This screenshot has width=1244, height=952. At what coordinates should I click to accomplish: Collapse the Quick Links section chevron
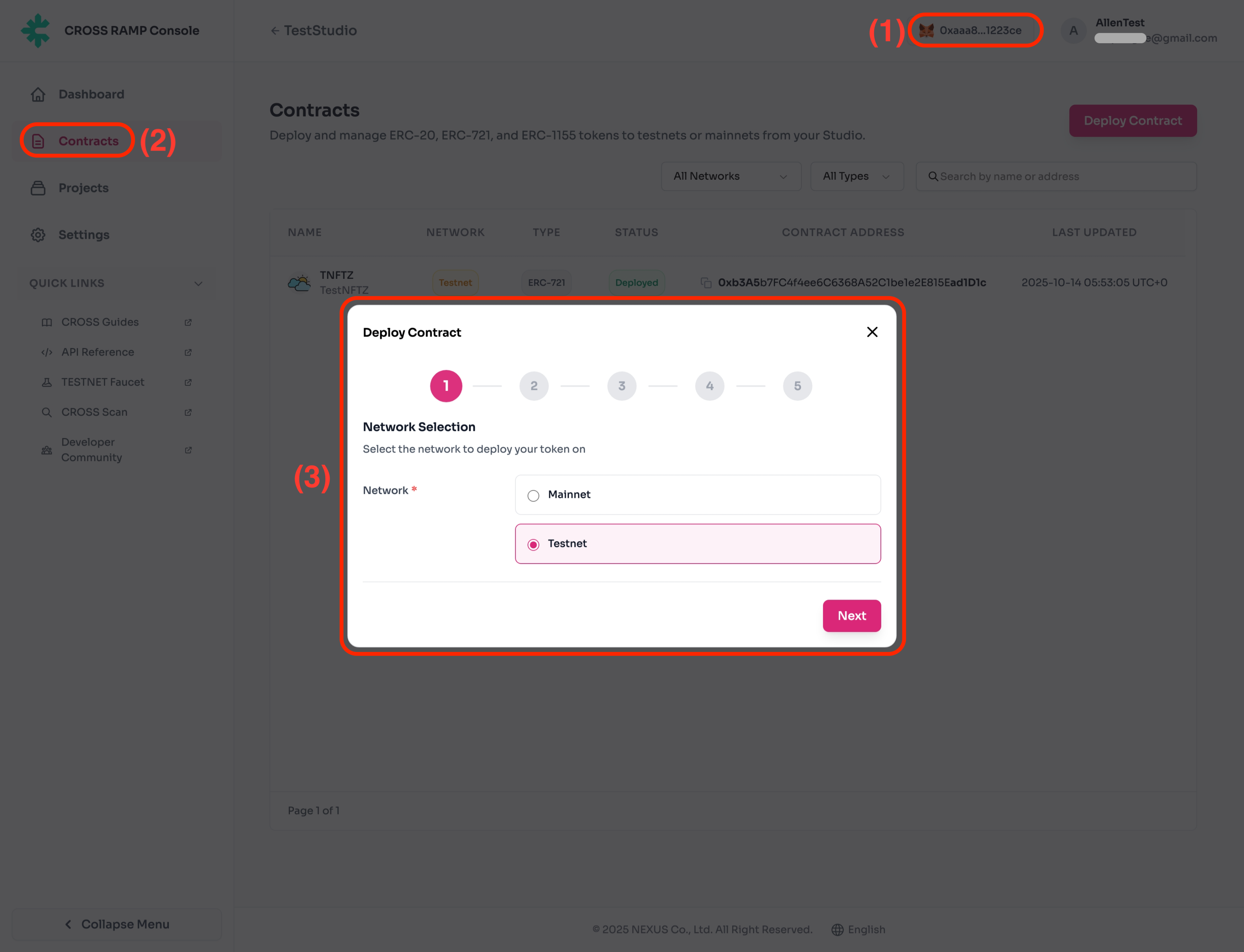(198, 284)
